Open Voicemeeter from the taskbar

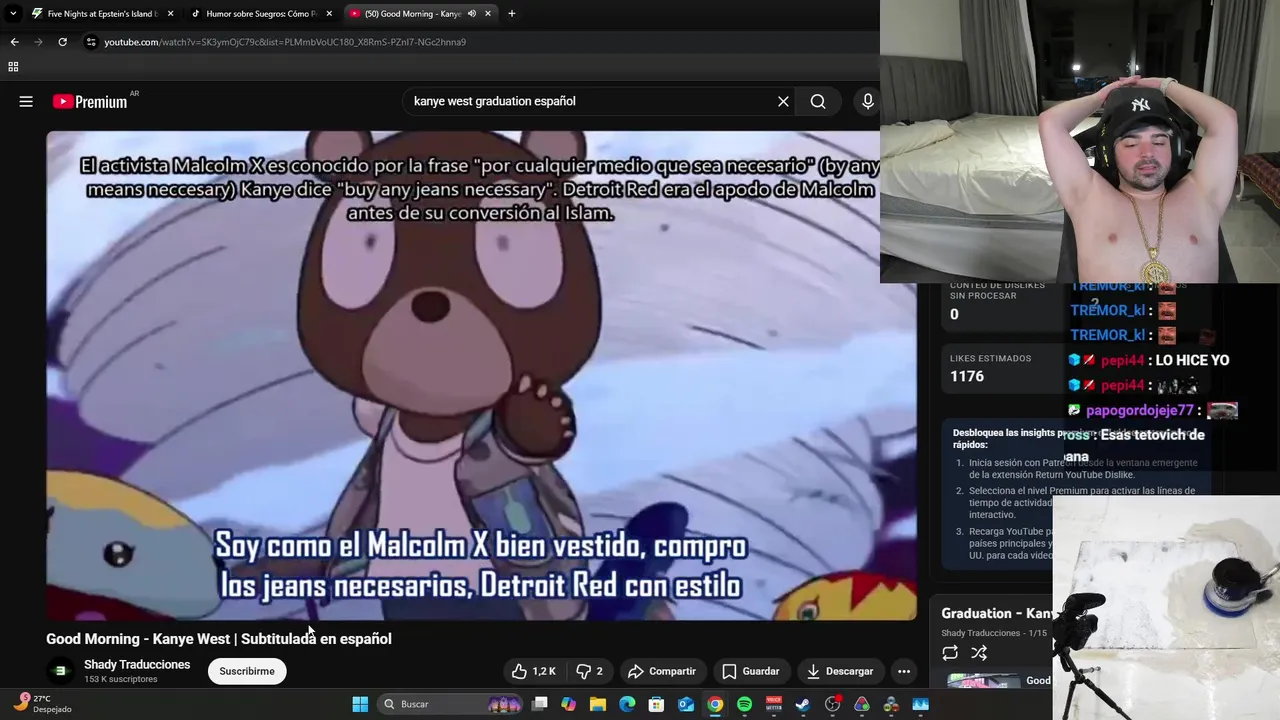click(774, 704)
